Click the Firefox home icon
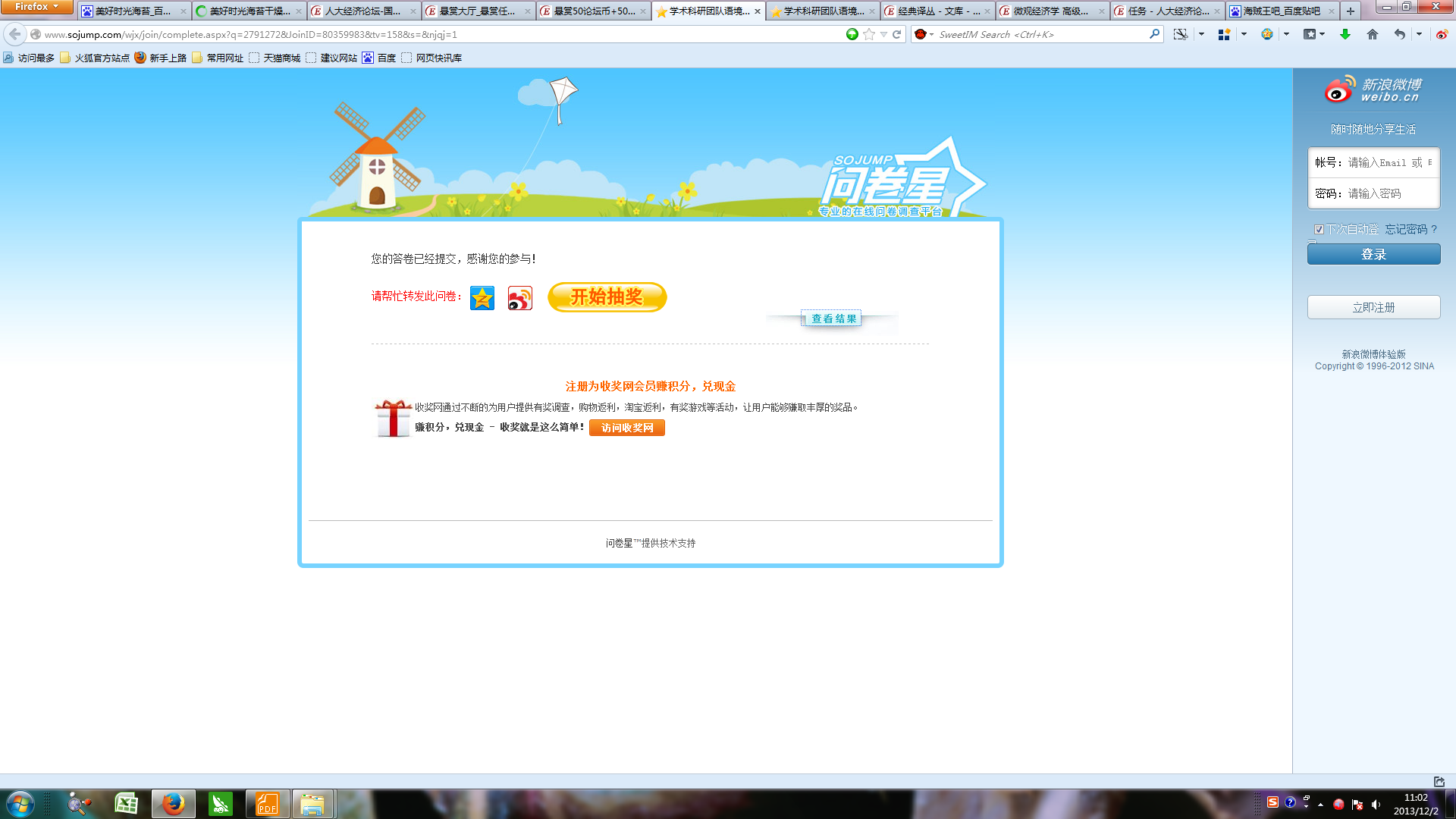Image resolution: width=1456 pixels, height=819 pixels. (x=1372, y=34)
